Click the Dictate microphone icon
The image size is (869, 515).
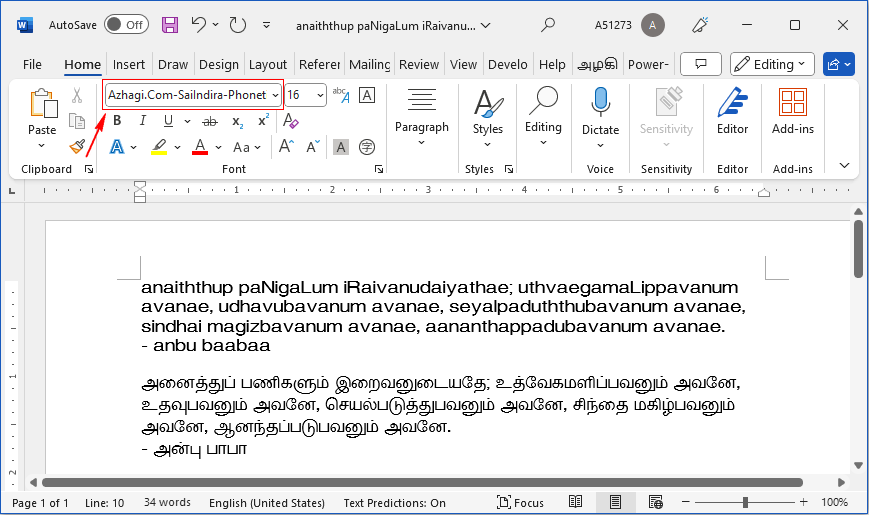tap(600, 103)
